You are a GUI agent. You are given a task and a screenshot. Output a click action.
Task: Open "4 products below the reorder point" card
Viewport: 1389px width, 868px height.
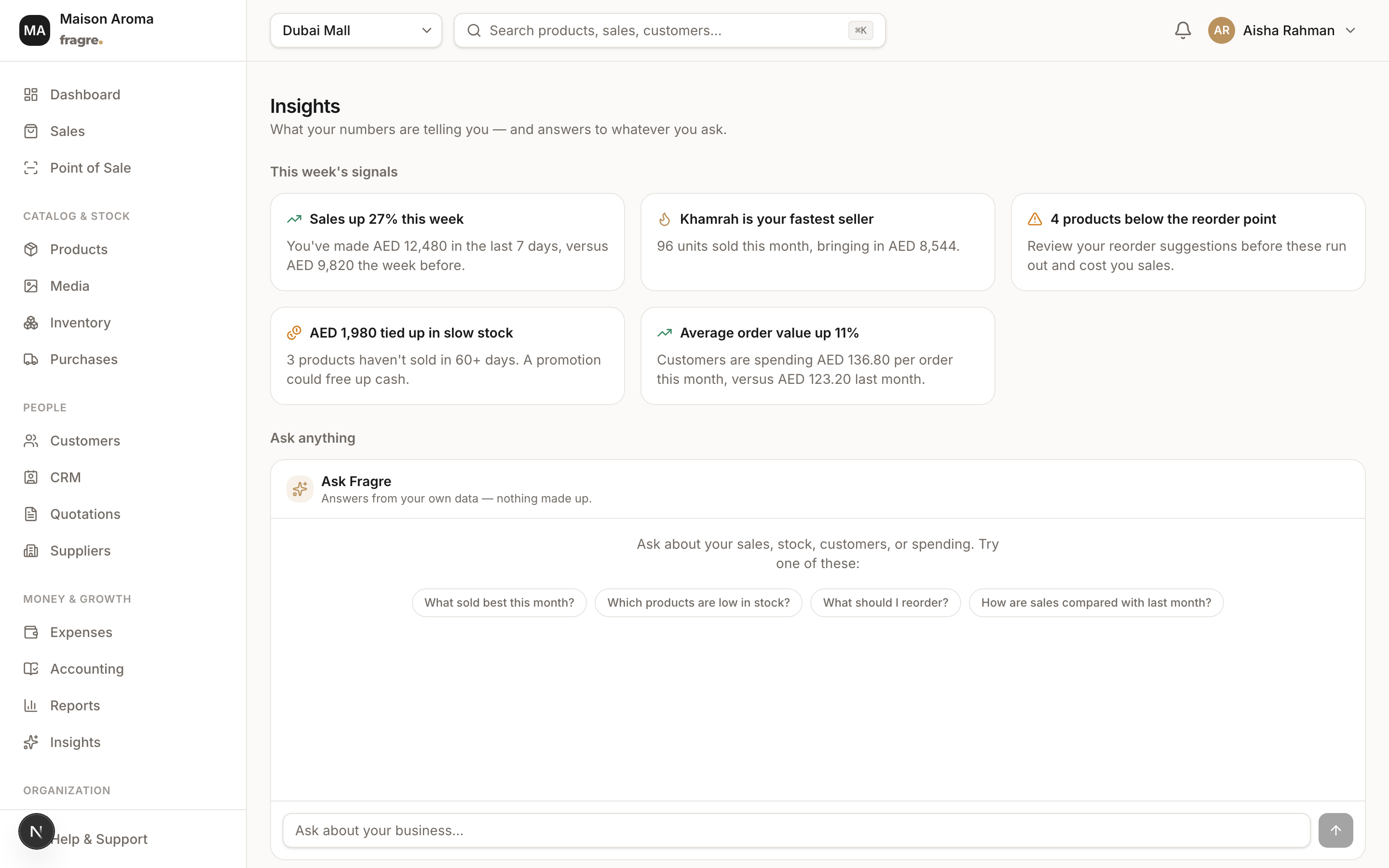click(1188, 242)
